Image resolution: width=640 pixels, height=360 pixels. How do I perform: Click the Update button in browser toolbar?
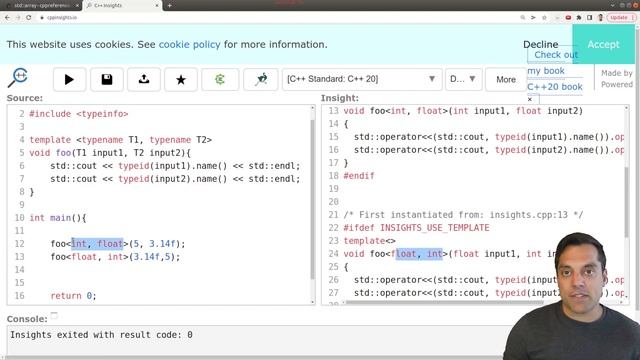click(x=622, y=18)
